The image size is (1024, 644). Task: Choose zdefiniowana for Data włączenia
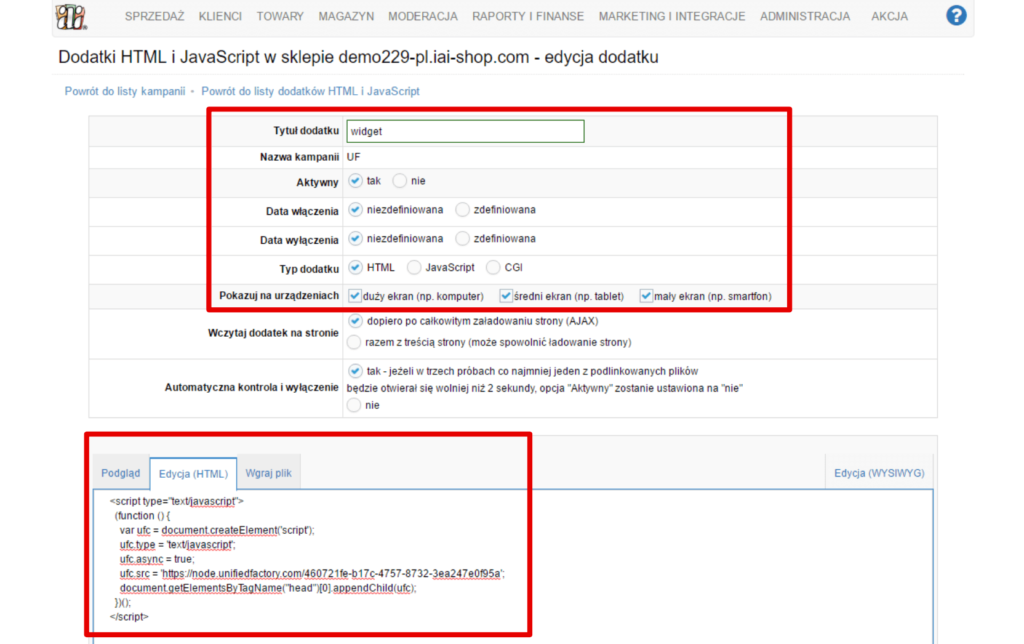(x=462, y=210)
